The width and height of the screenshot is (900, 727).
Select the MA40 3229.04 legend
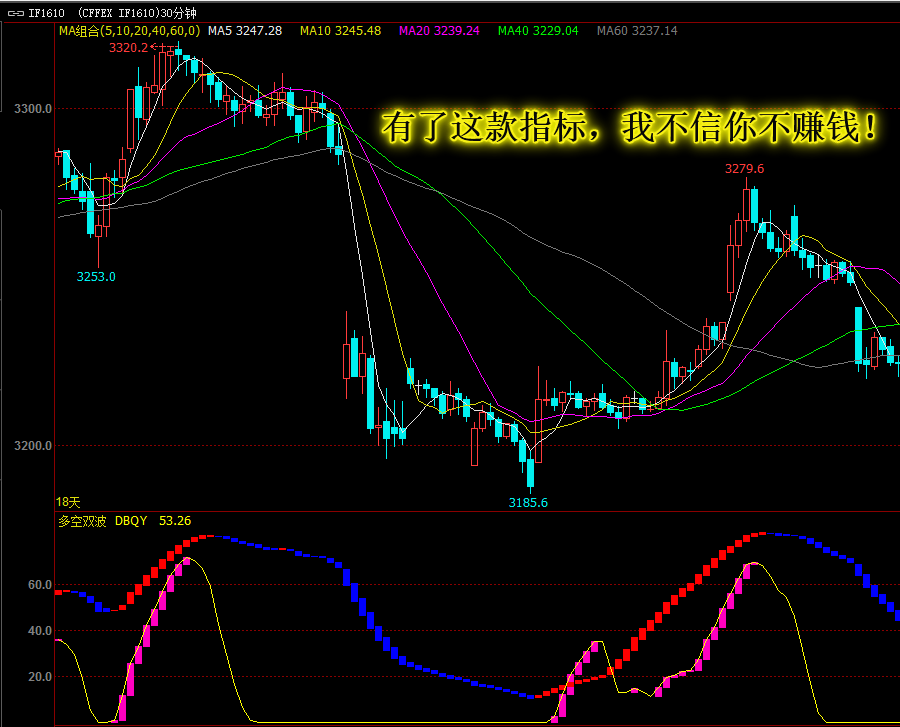pos(538,31)
